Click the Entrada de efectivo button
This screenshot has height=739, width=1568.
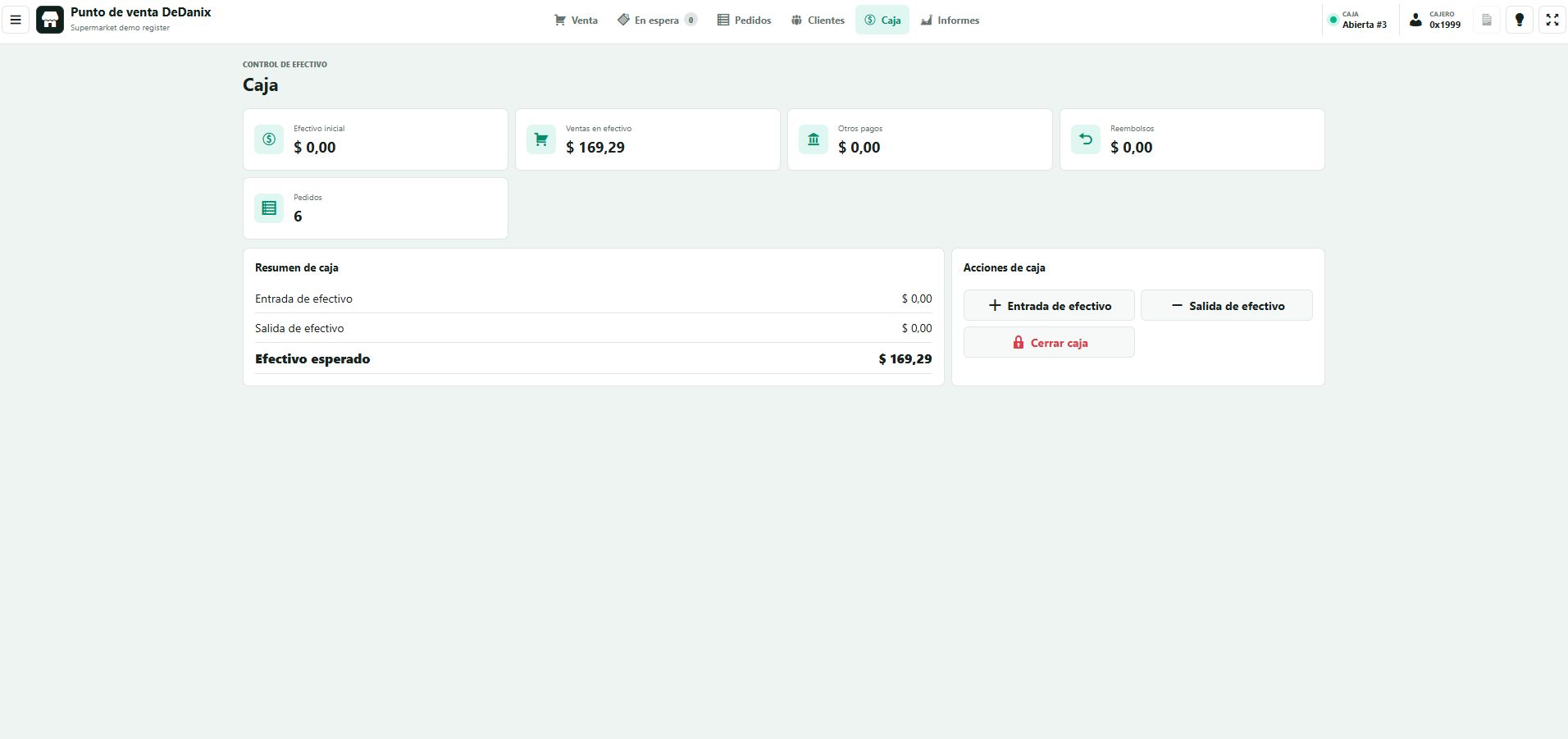1049,305
